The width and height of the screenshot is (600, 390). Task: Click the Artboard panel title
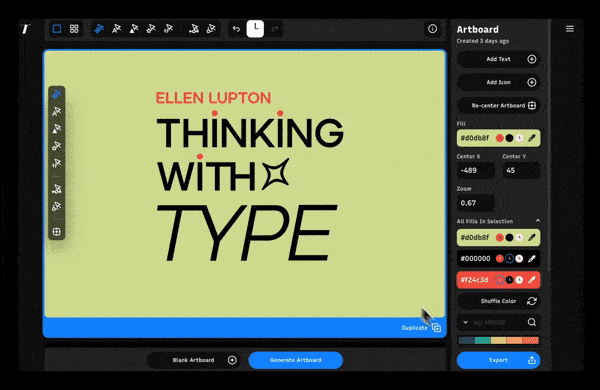[x=478, y=29]
